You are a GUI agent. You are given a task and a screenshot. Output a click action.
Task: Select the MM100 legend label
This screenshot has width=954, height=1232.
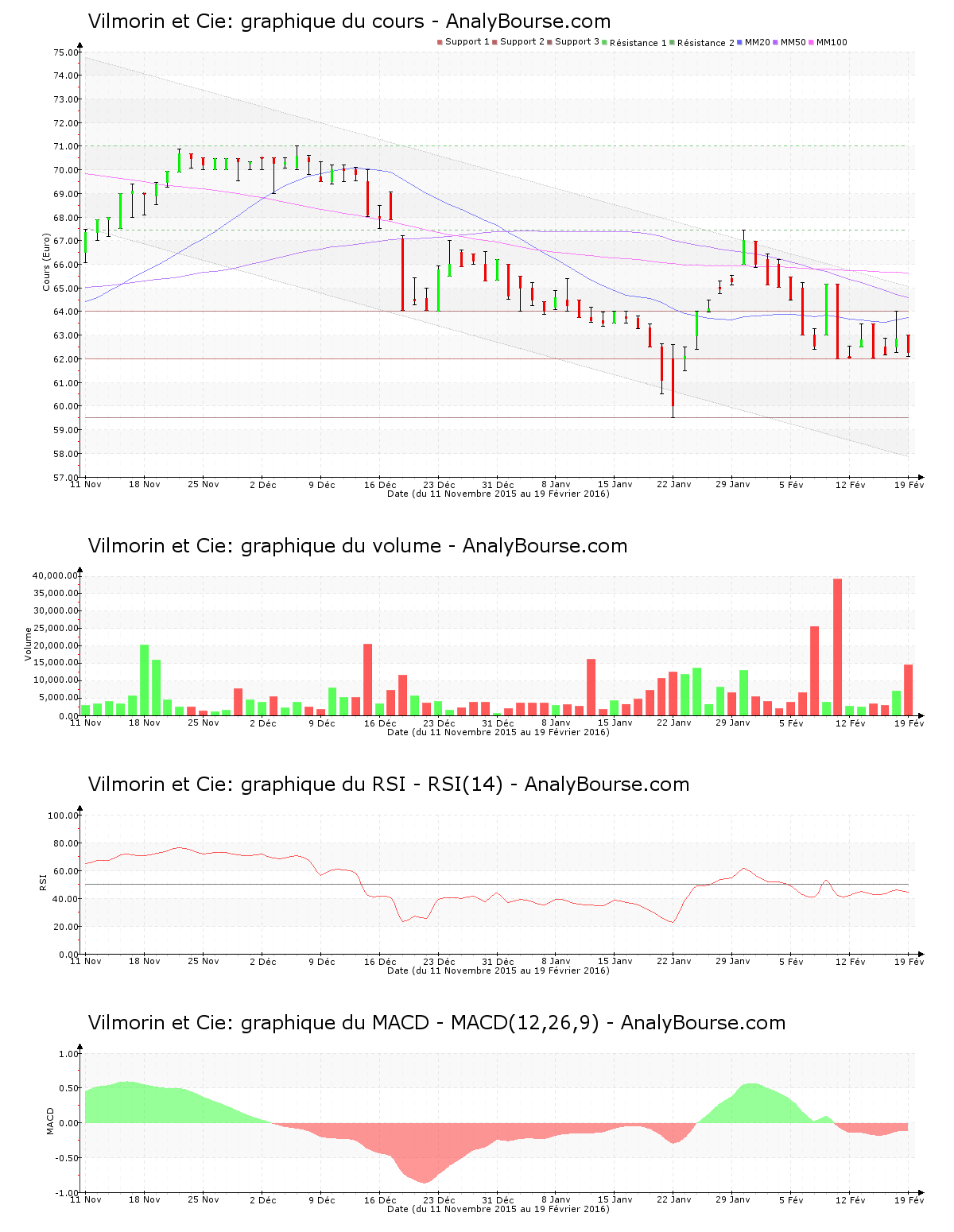832,42
